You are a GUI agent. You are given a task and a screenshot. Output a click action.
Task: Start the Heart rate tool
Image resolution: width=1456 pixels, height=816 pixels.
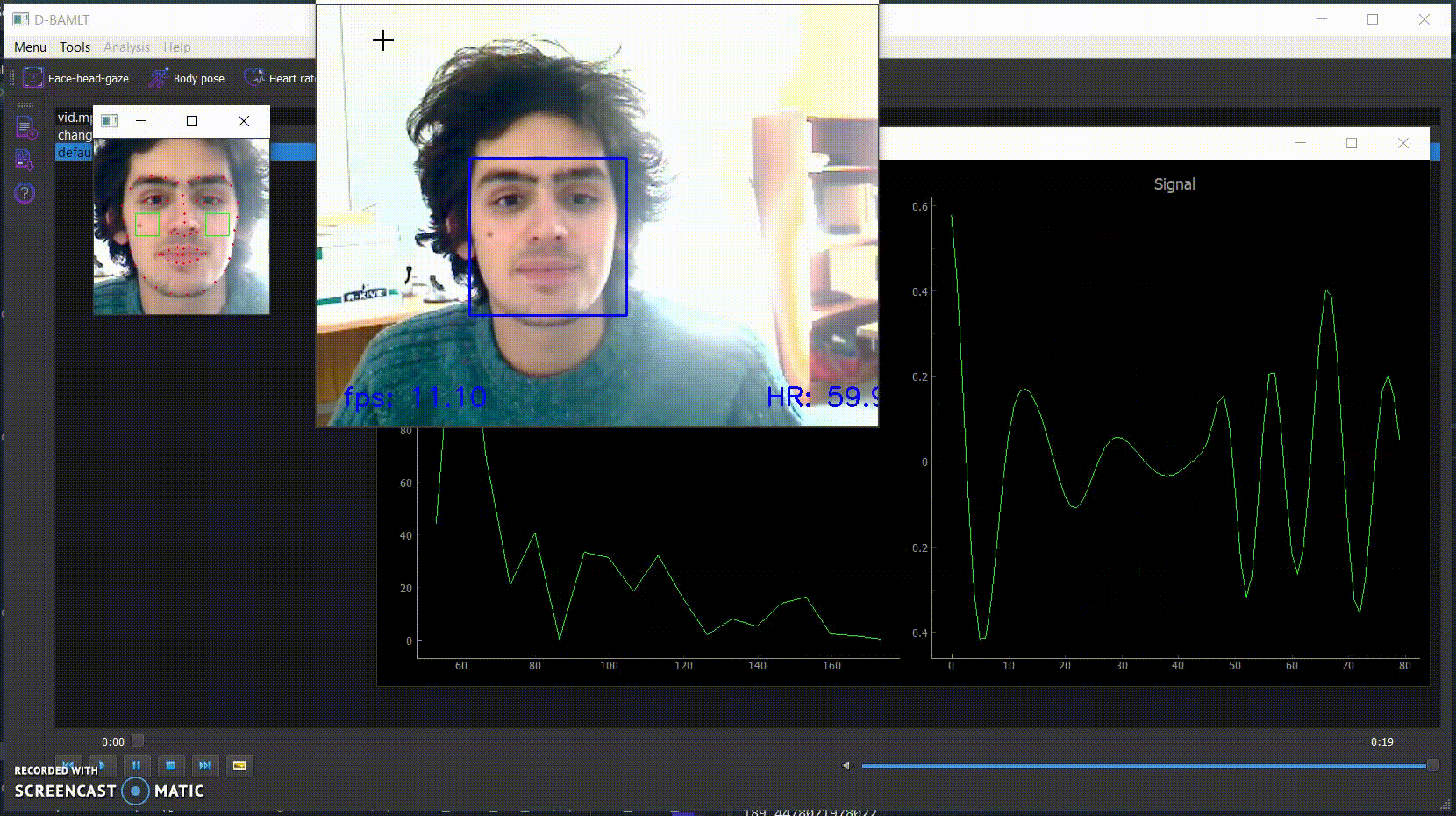279,78
